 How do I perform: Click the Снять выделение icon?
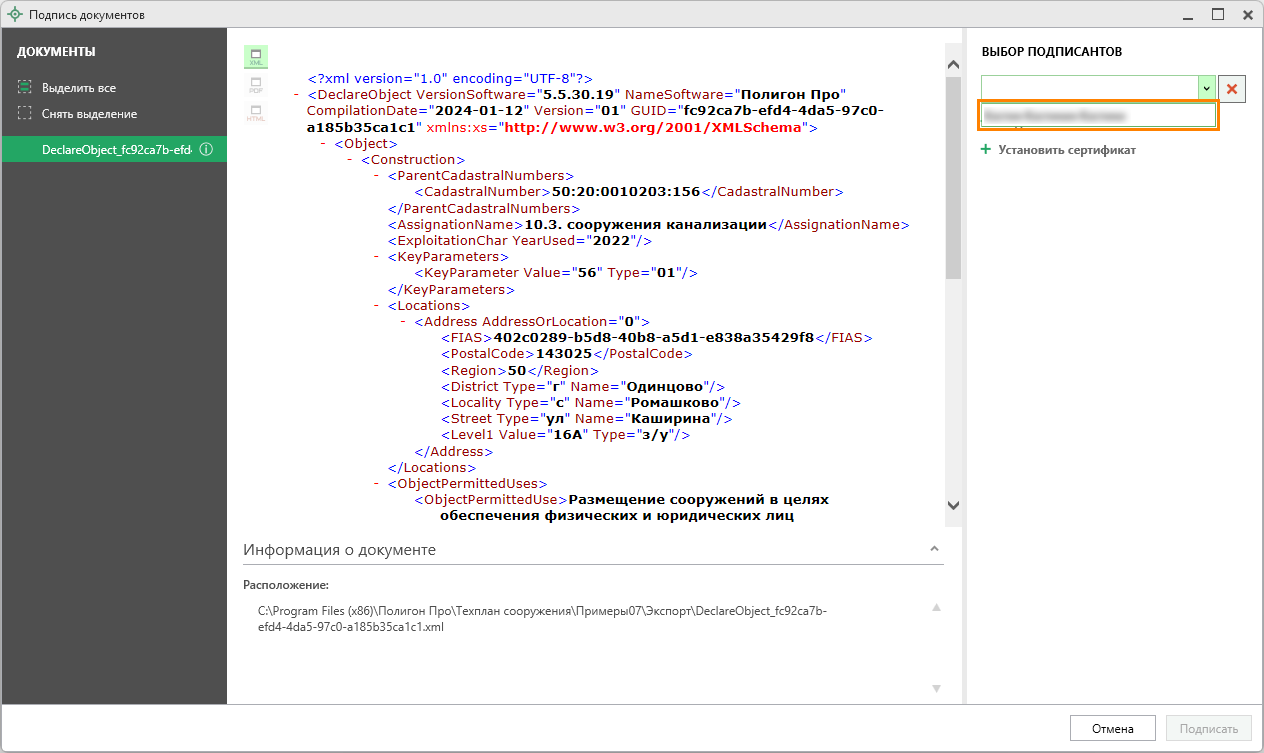pos(25,114)
